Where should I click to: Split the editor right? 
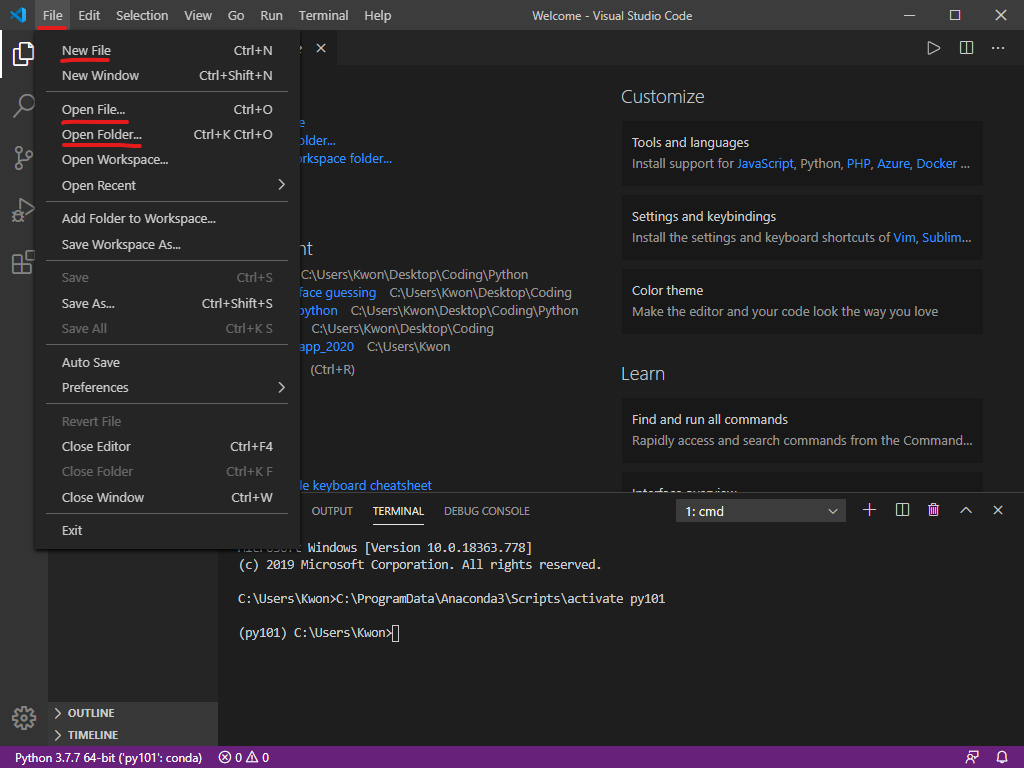967,48
